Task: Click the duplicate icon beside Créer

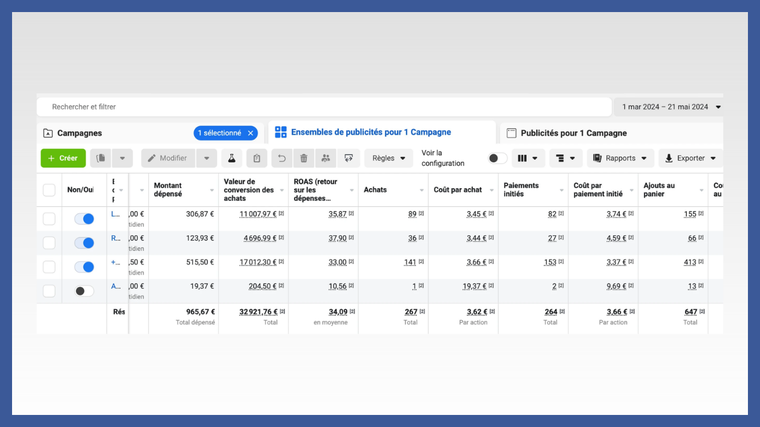Action: pos(101,158)
